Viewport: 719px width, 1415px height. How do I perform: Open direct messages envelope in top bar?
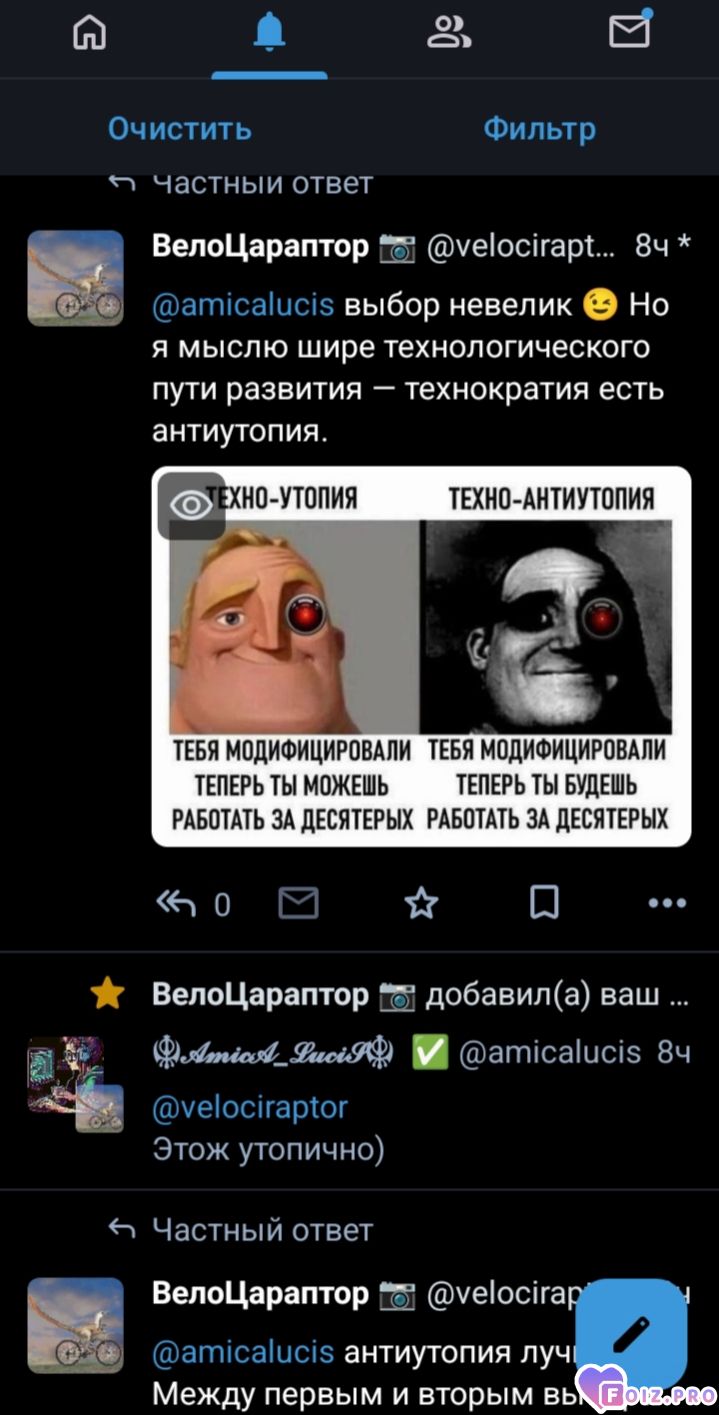click(x=630, y=30)
